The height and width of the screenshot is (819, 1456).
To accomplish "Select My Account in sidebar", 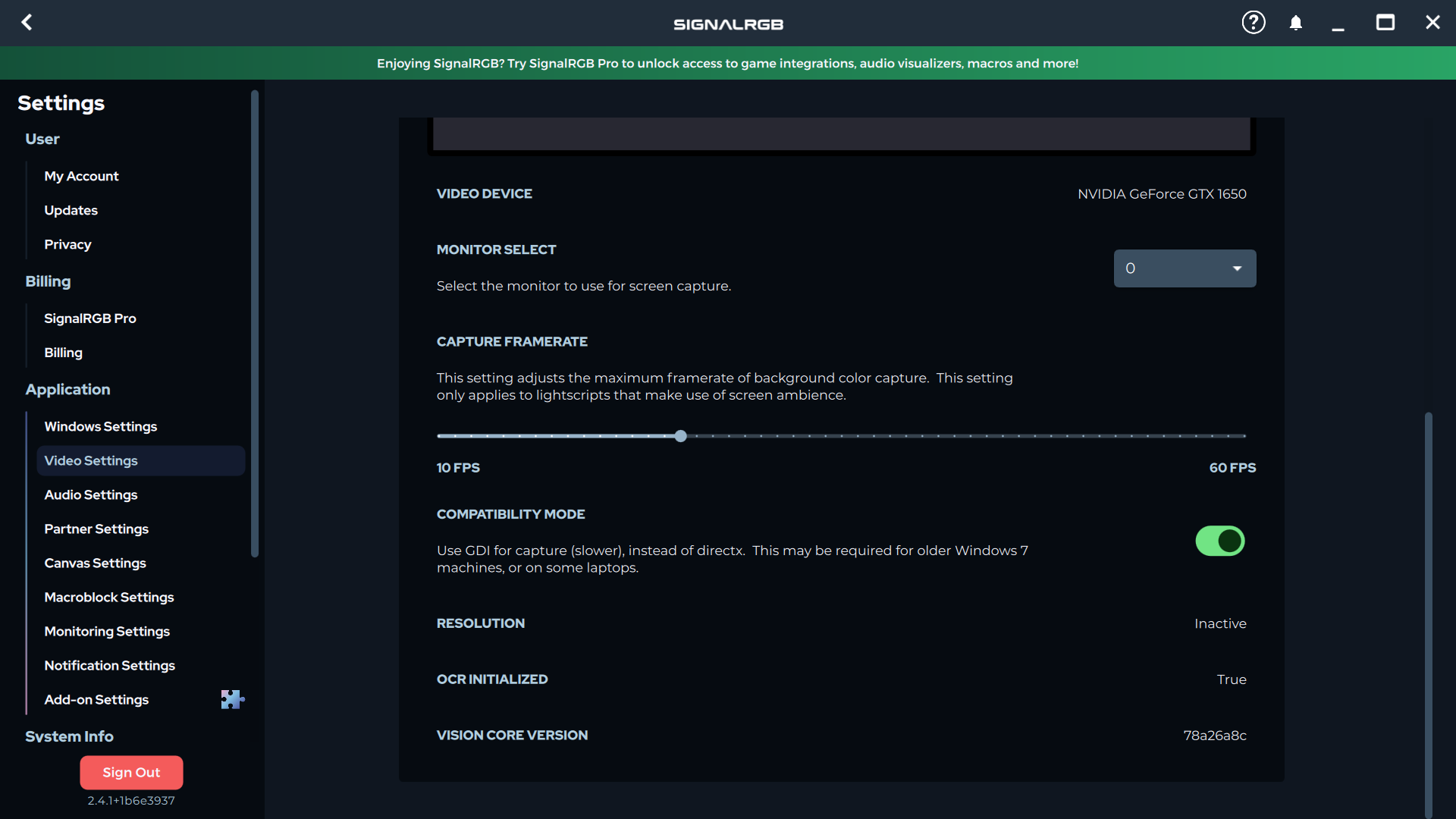I will pyautogui.click(x=81, y=176).
